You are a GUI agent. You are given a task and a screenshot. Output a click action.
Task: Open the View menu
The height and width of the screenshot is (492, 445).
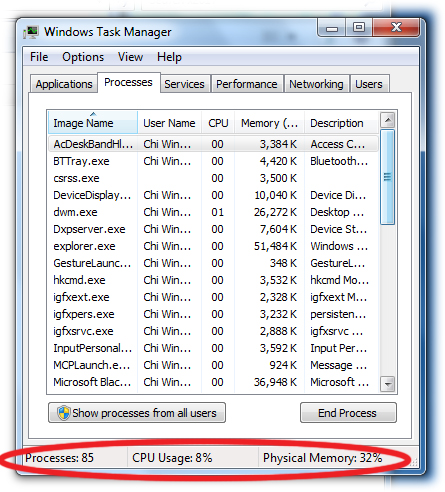[130, 57]
